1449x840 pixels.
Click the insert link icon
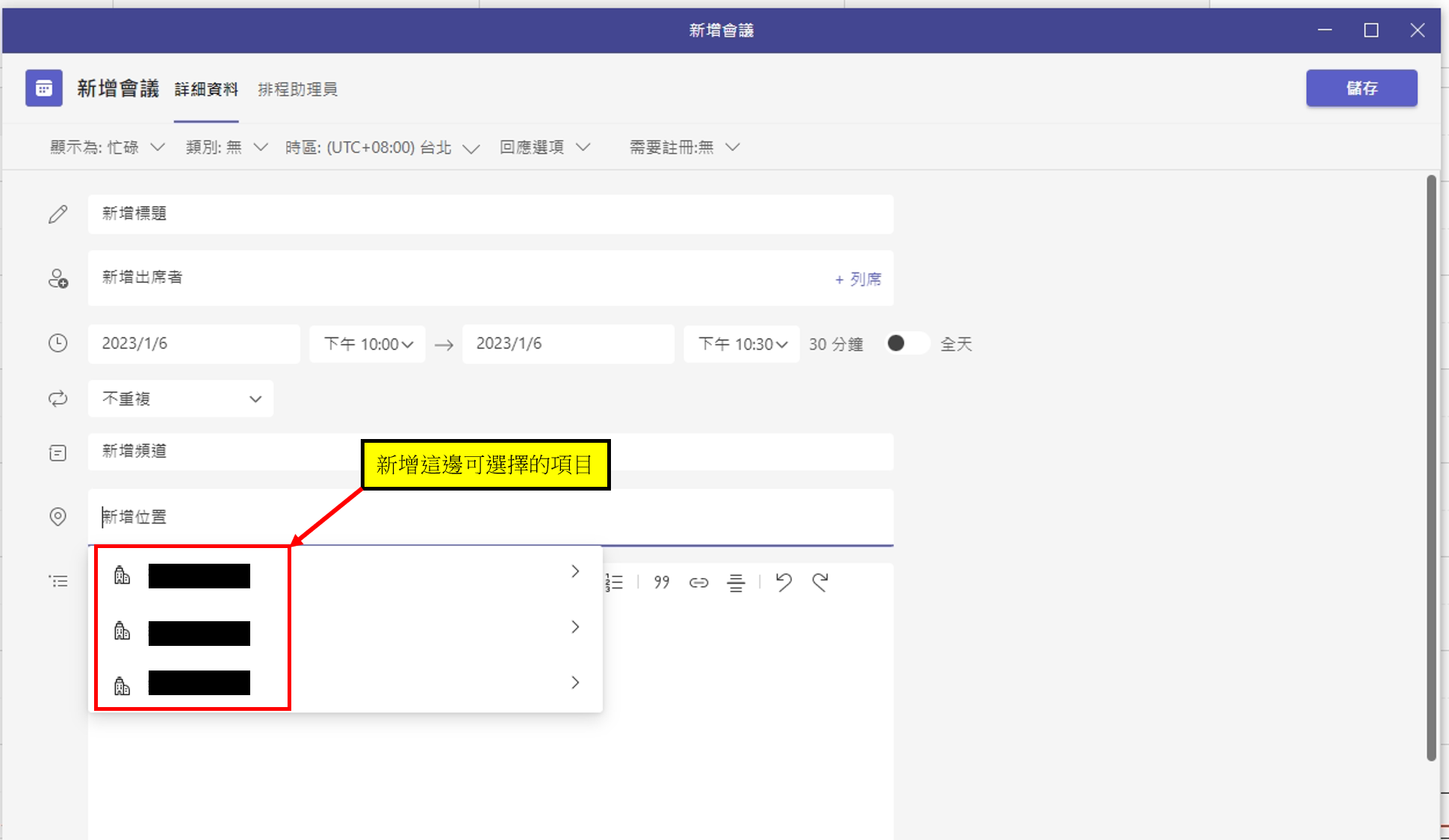[x=698, y=582]
